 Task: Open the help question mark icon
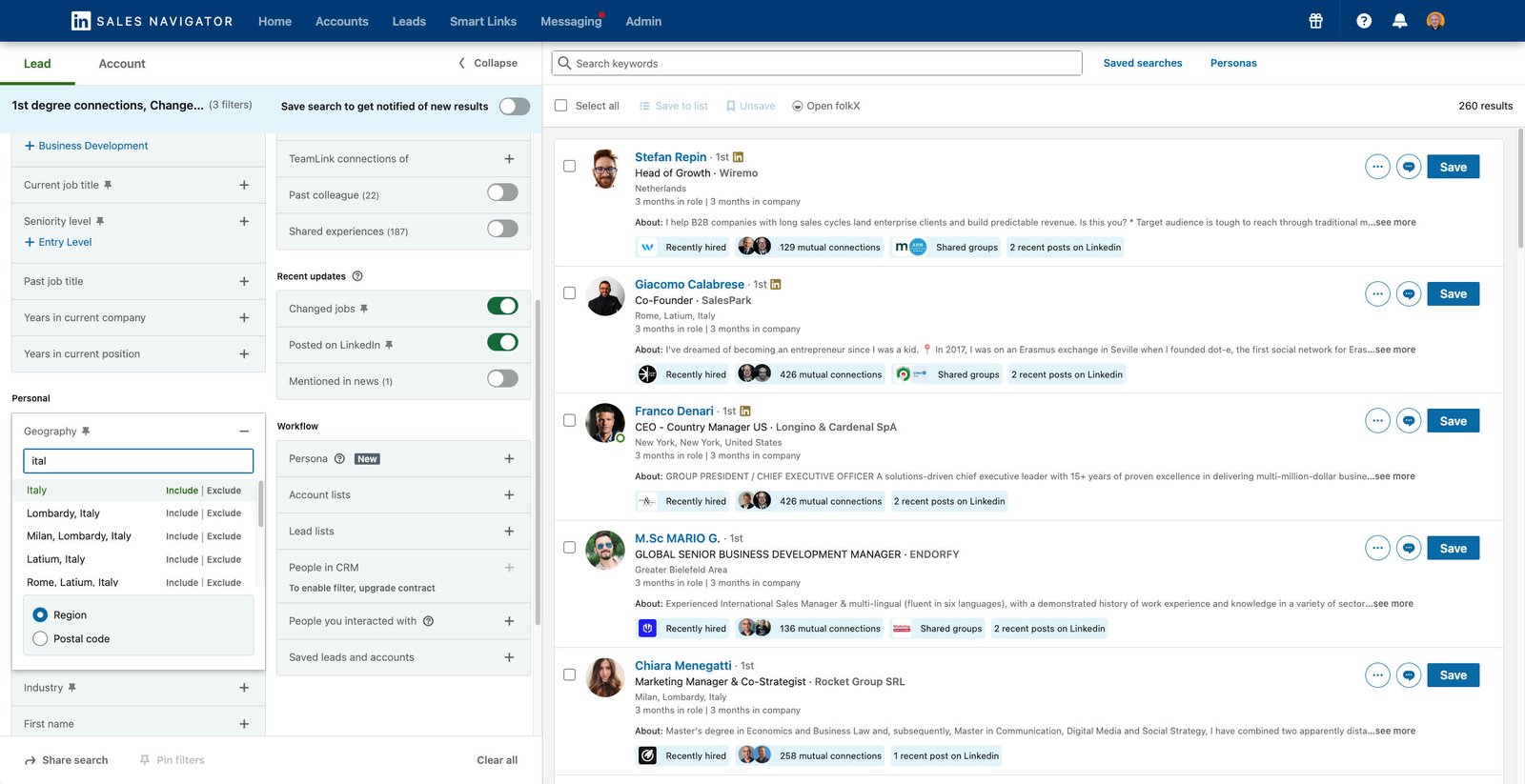(x=1364, y=21)
